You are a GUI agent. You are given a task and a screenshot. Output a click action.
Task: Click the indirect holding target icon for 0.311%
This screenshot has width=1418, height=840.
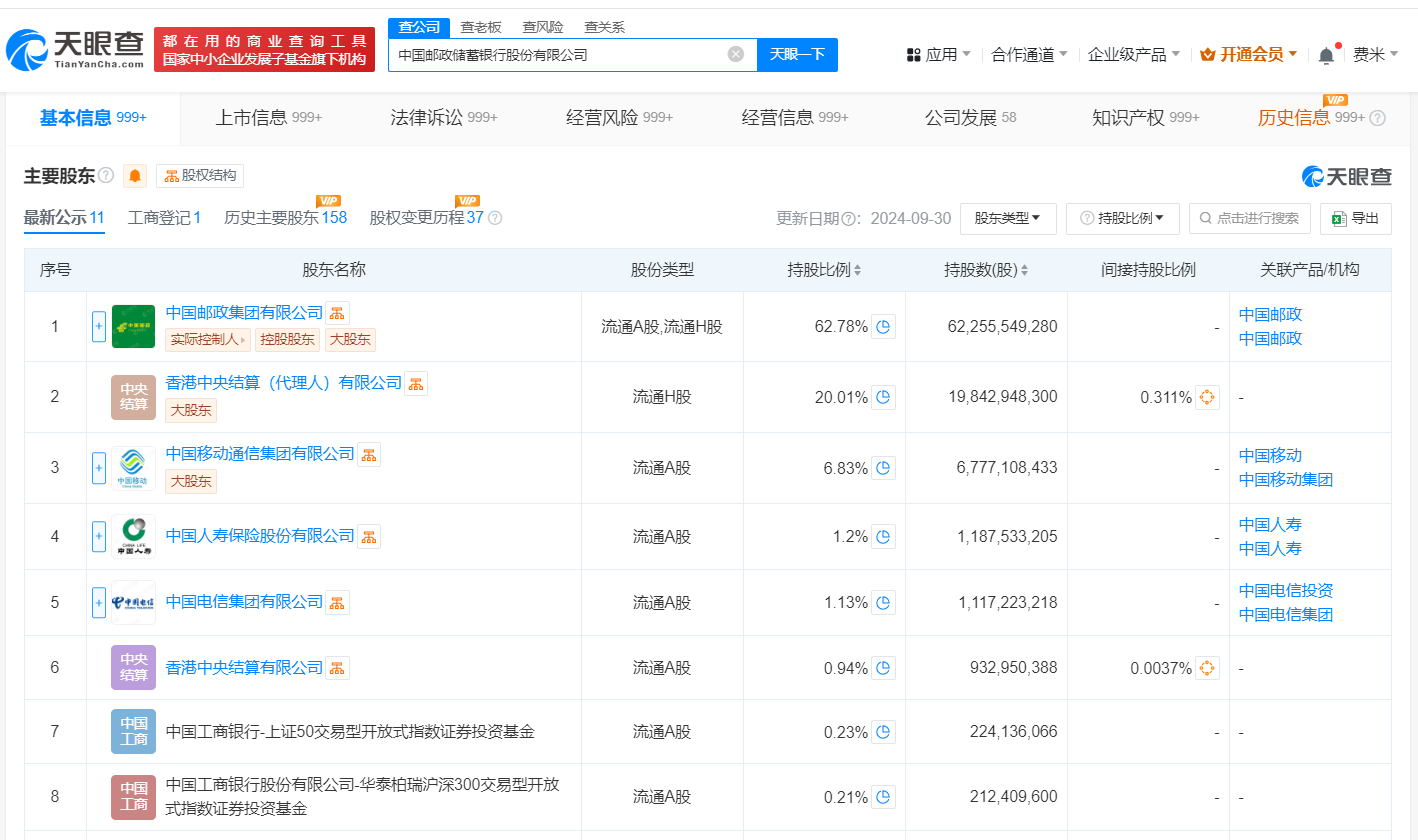[x=1207, y=397]
